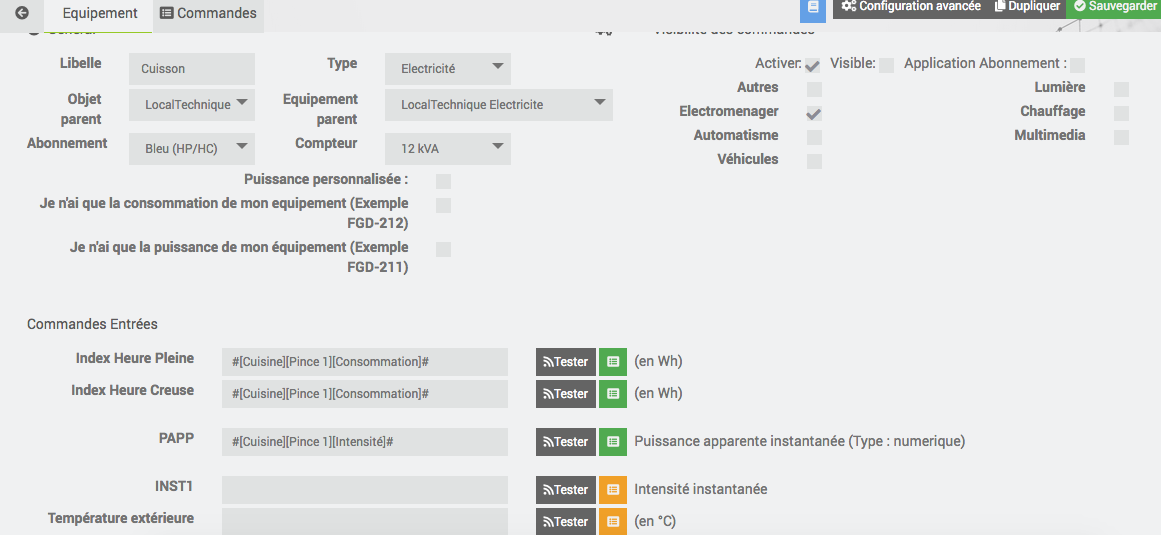Test the Index Heure Pleine command
This screenshot has width=1161, height=535.
coord(566,362)
